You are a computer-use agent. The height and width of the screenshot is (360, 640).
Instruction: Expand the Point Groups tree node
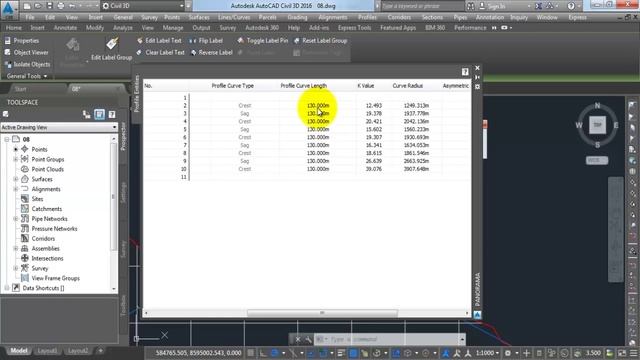16,159
